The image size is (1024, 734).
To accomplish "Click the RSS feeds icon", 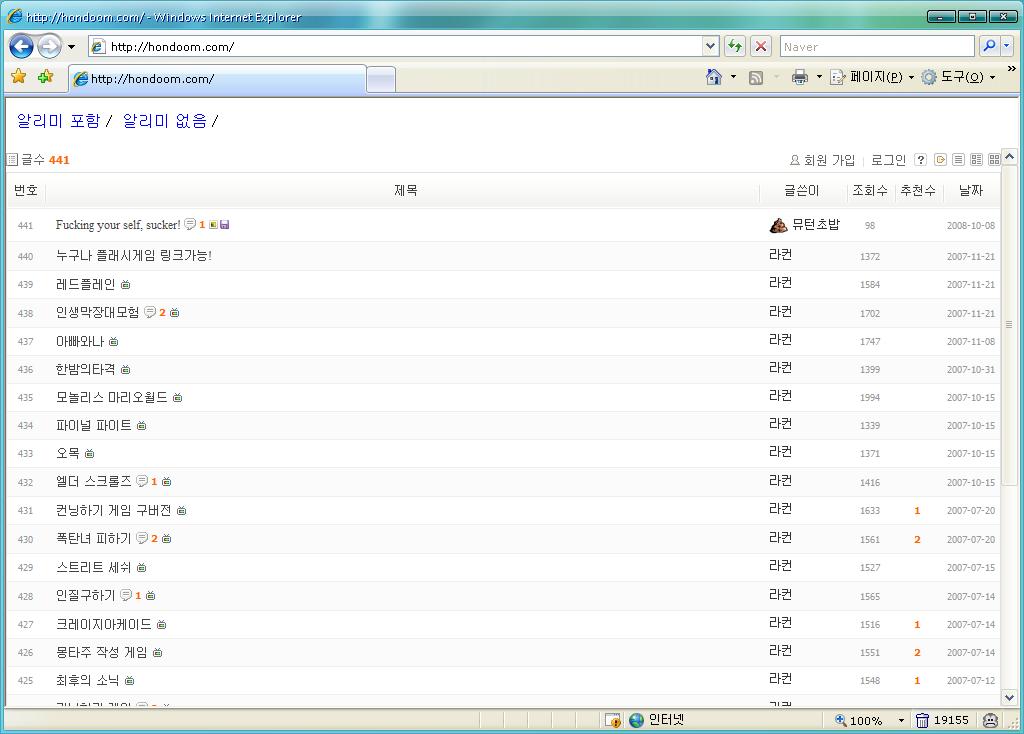I will (x=756, y=78).
